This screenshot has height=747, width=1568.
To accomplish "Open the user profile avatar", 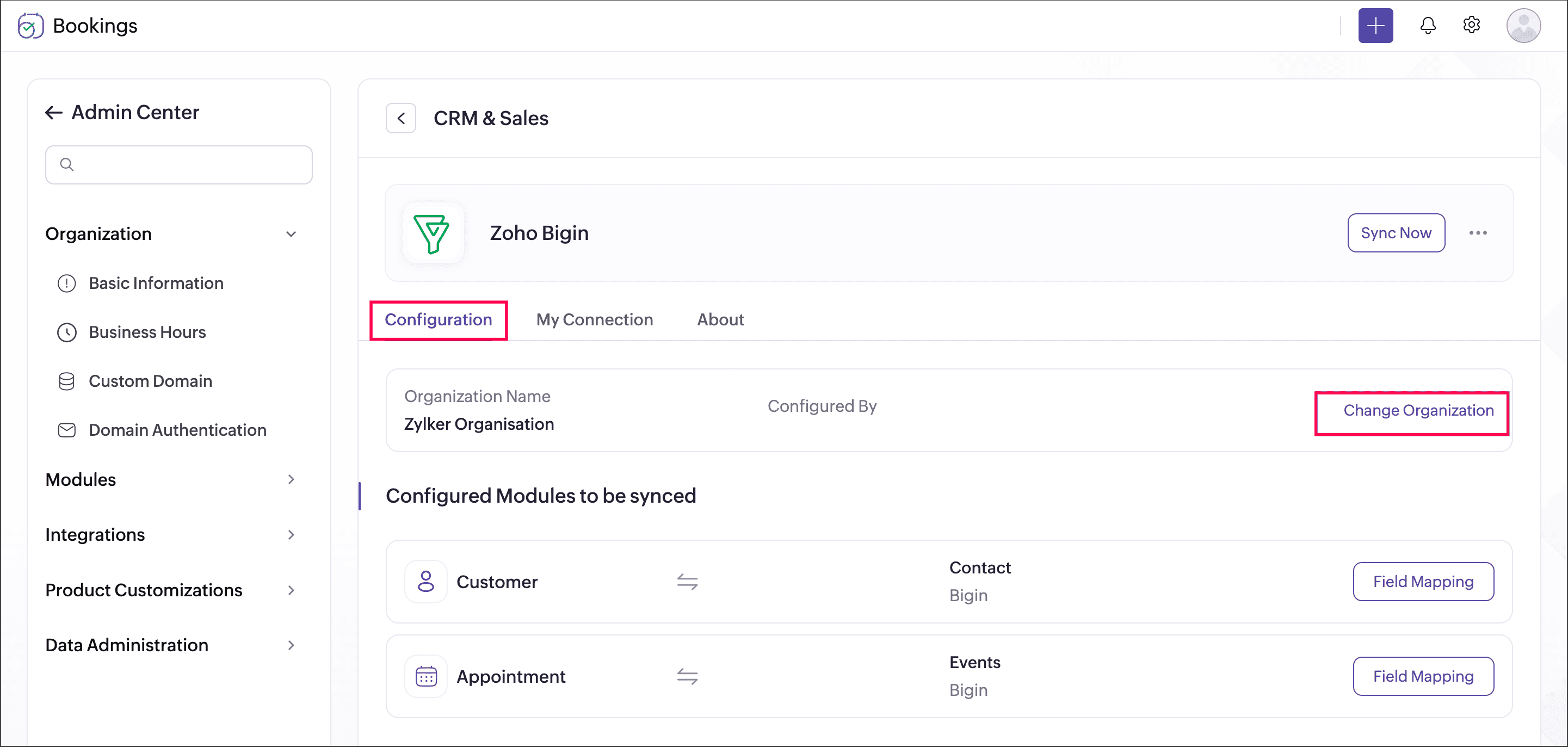I will 1523,26.
